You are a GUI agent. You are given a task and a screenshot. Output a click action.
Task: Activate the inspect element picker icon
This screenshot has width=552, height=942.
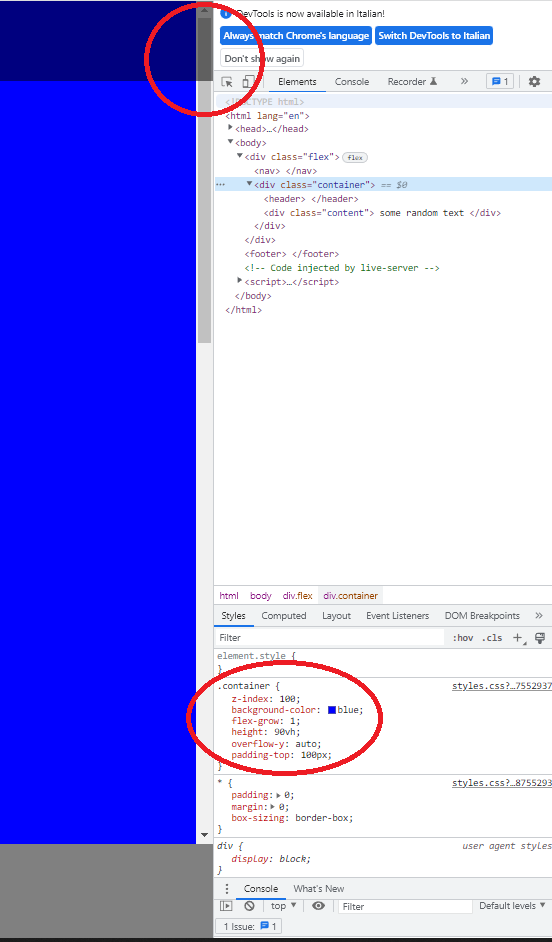coord(227,82)
